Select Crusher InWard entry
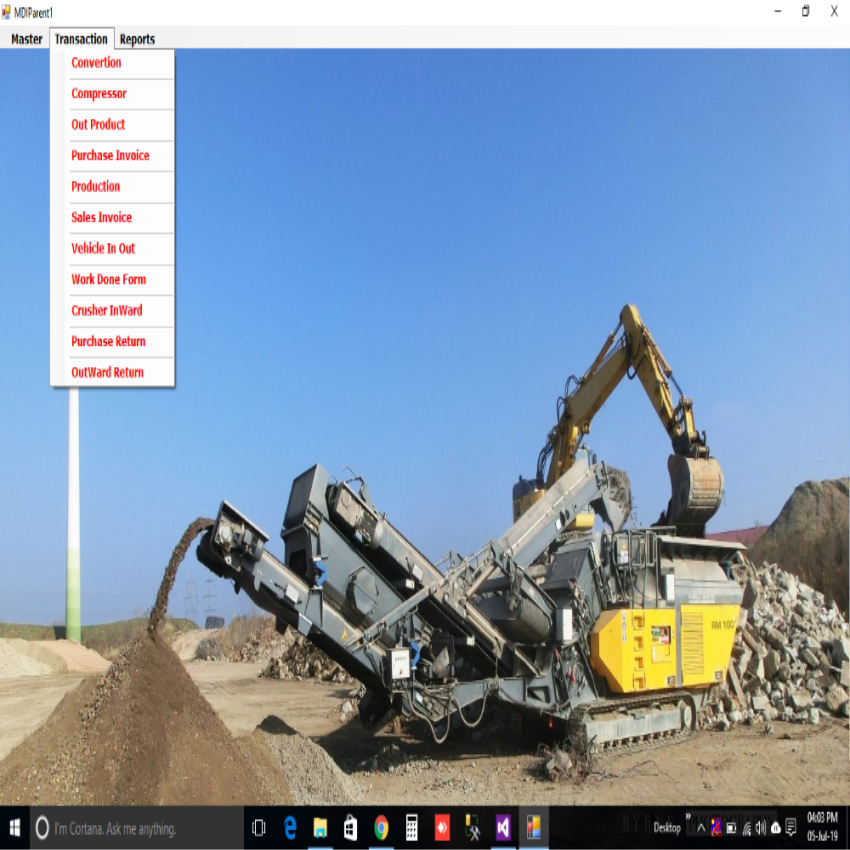 pos(106,311)
